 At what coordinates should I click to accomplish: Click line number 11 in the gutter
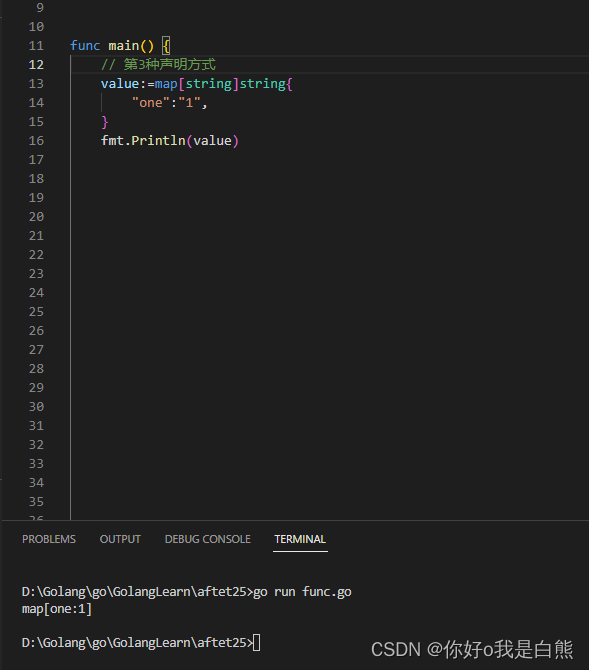tap(36, 46)
